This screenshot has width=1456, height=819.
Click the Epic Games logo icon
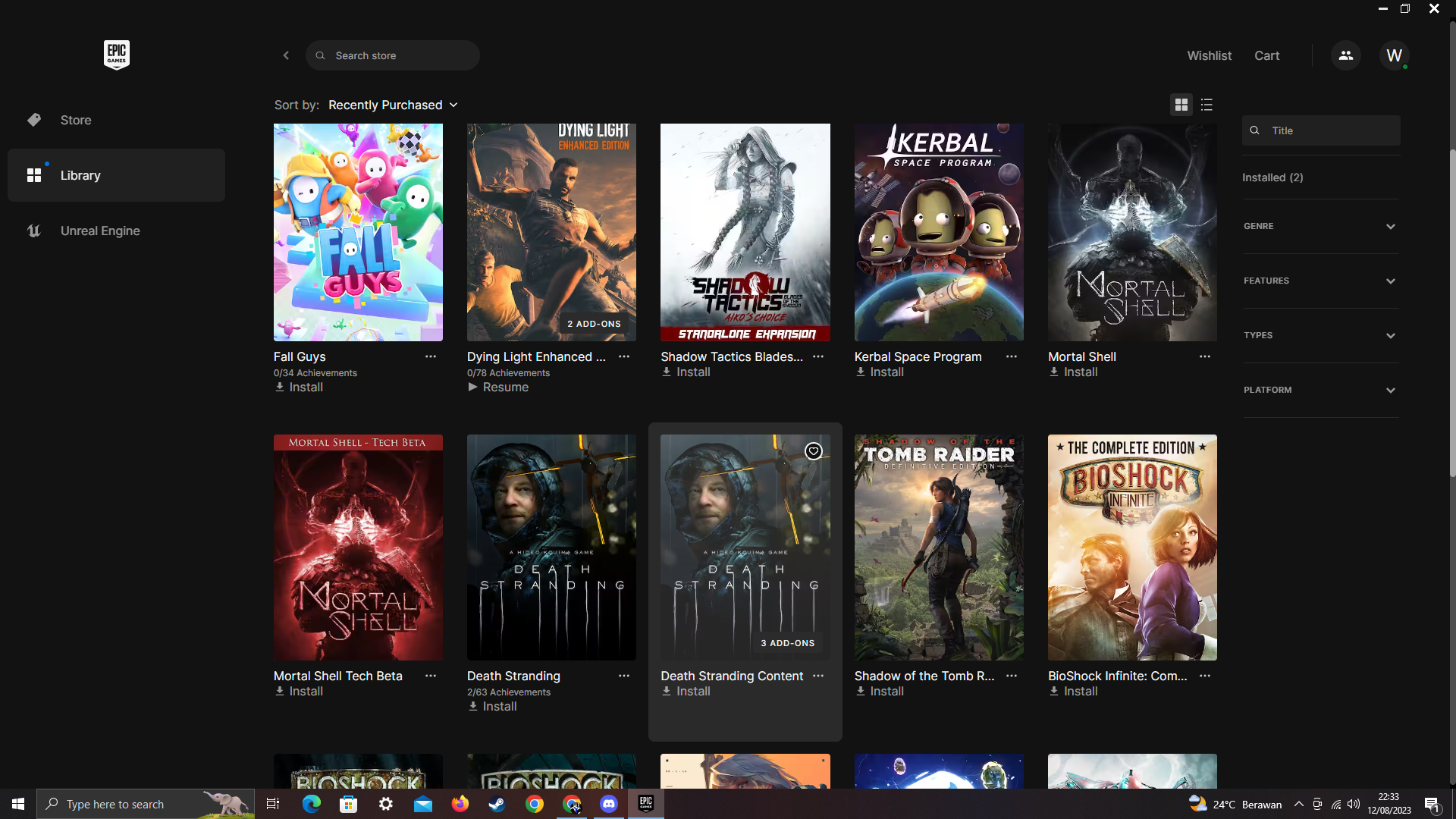point(116,55)
